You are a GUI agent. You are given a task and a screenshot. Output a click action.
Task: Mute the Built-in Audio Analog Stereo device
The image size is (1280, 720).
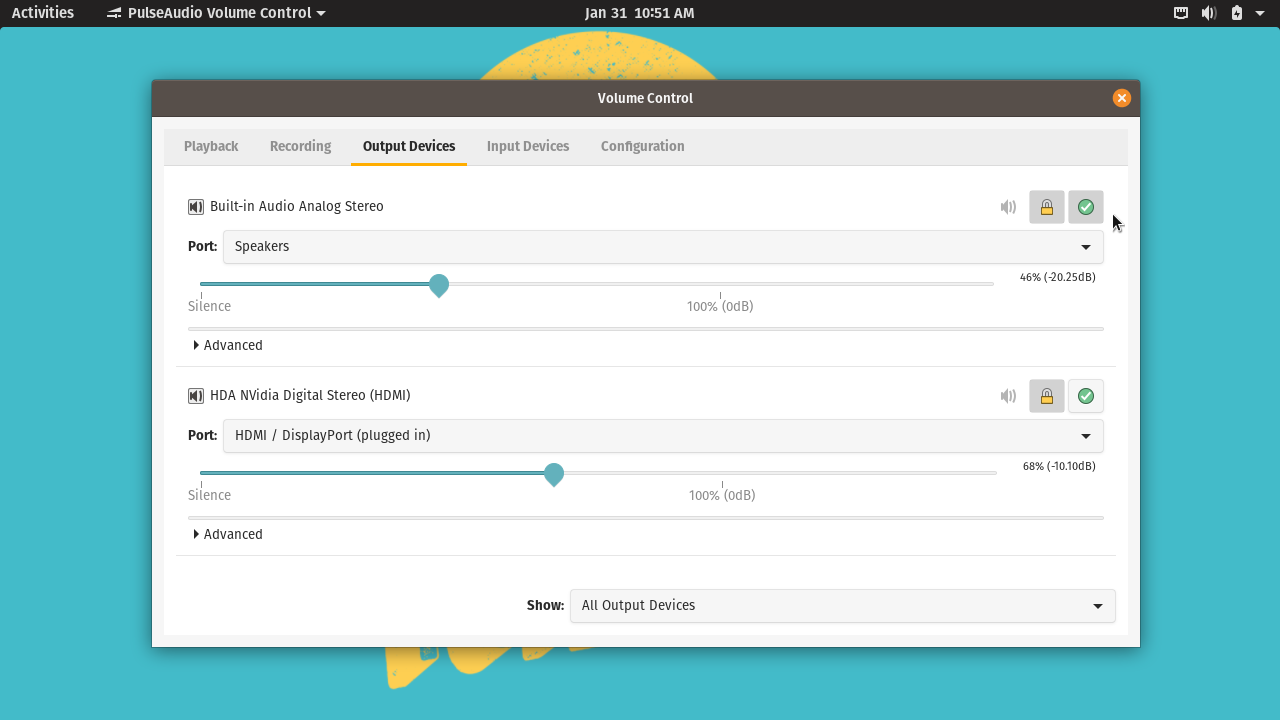pos(1008,207)
